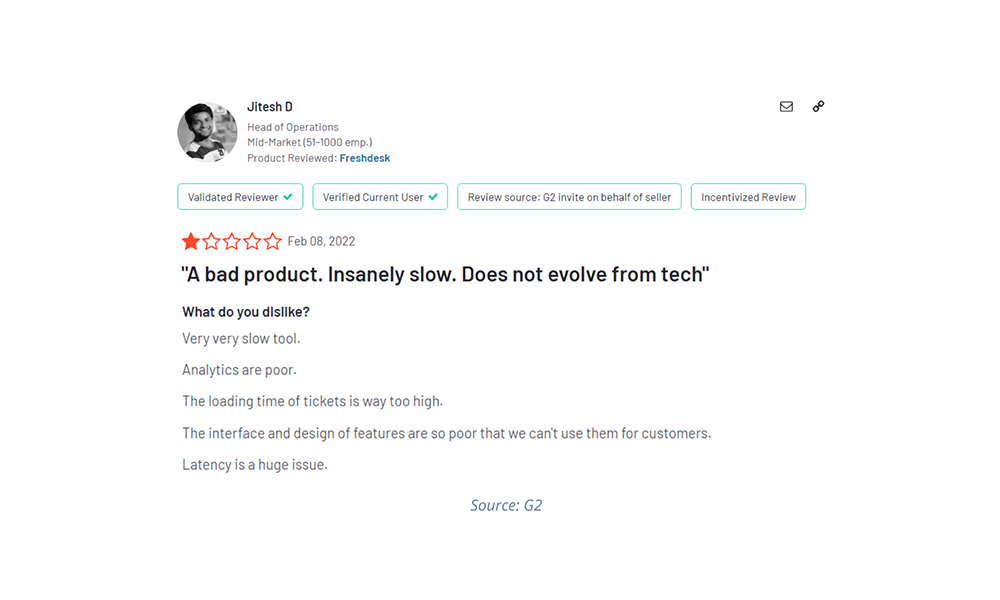Click the green checkmark on Validated Reviewer
This screenshot has height=600, width=1000.
(291, 196)
